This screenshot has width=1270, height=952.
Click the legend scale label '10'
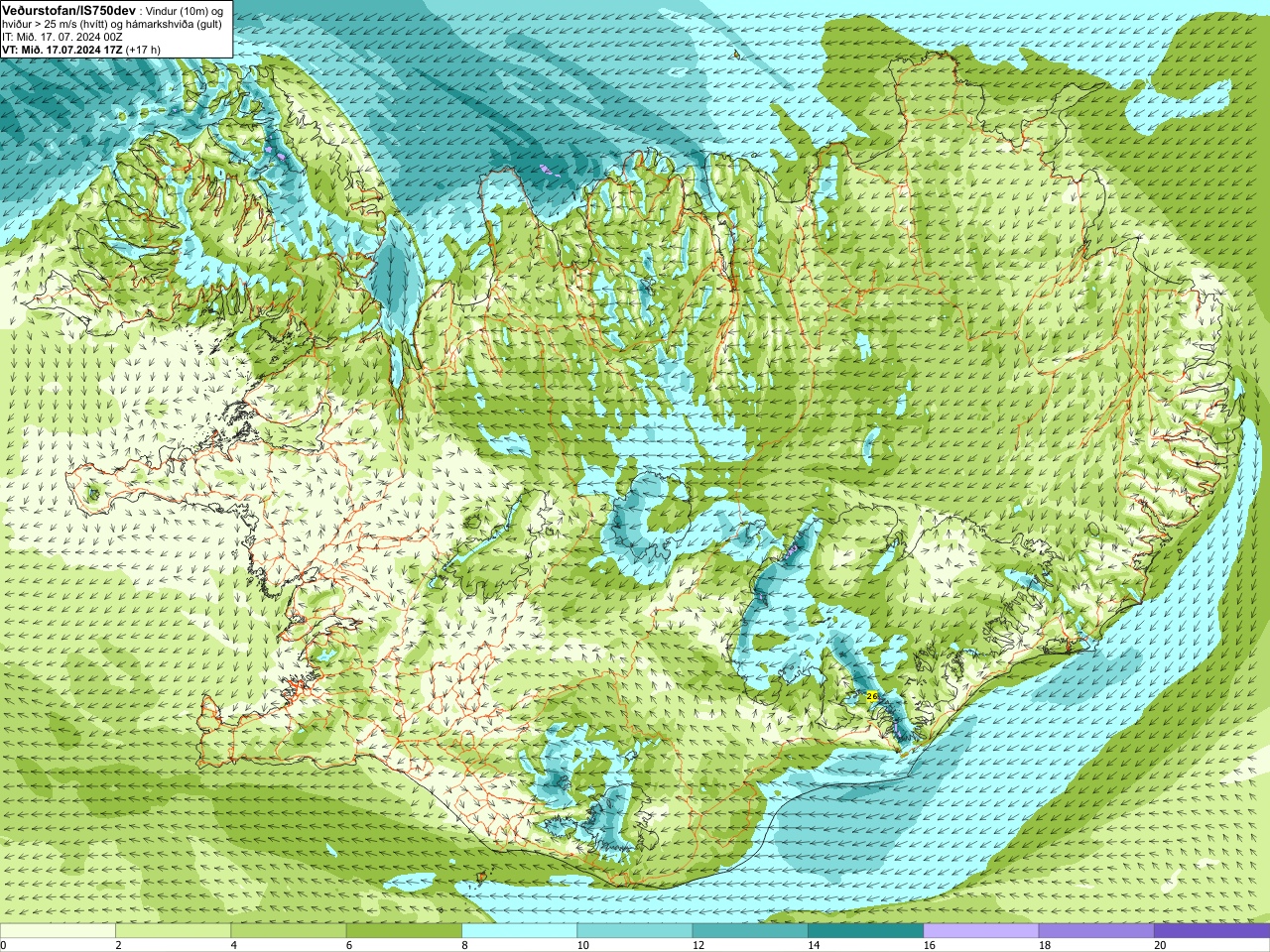[582, 945]
